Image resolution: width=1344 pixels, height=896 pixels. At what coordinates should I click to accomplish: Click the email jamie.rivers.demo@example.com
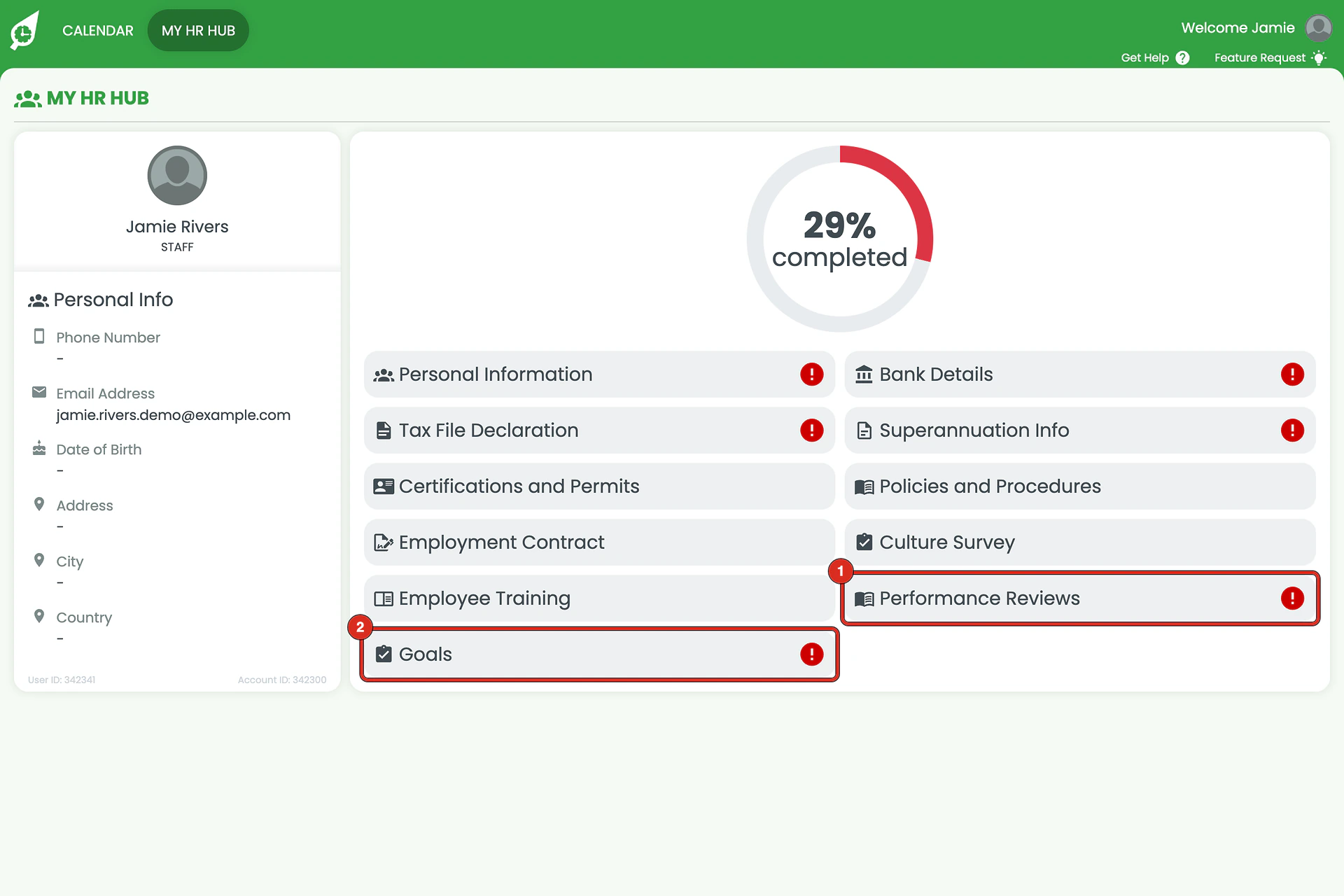[x=173, y=415]
